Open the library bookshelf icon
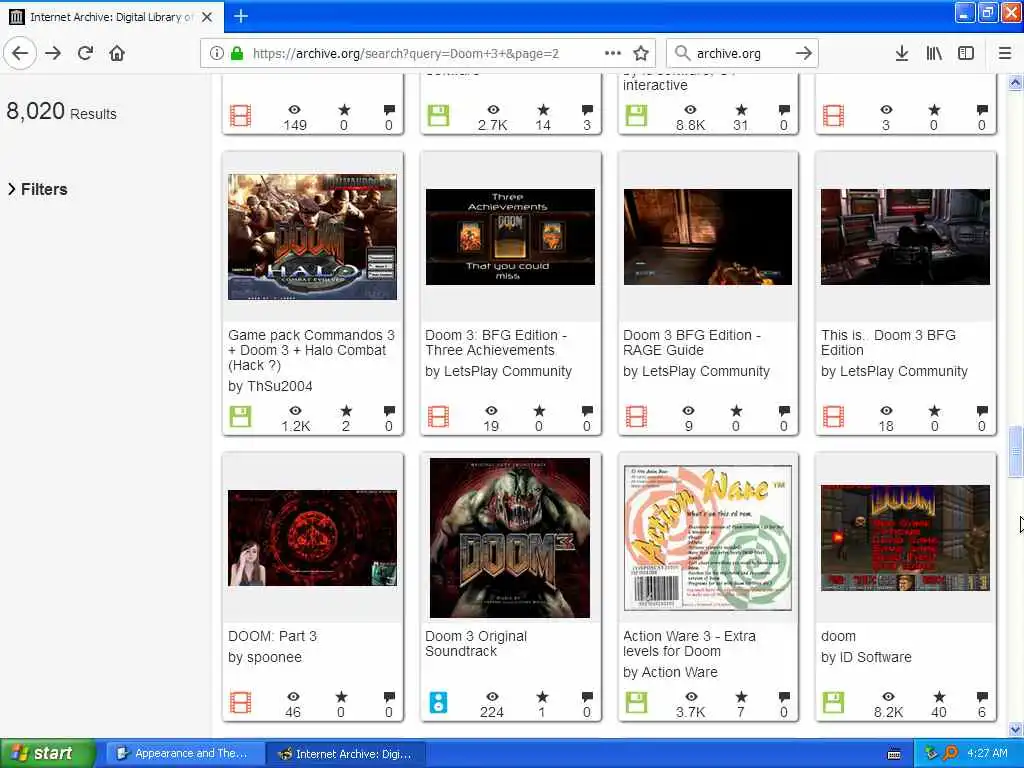Image resolution: width=1024 pixels, height=768 pixels. tap(934, 54)
